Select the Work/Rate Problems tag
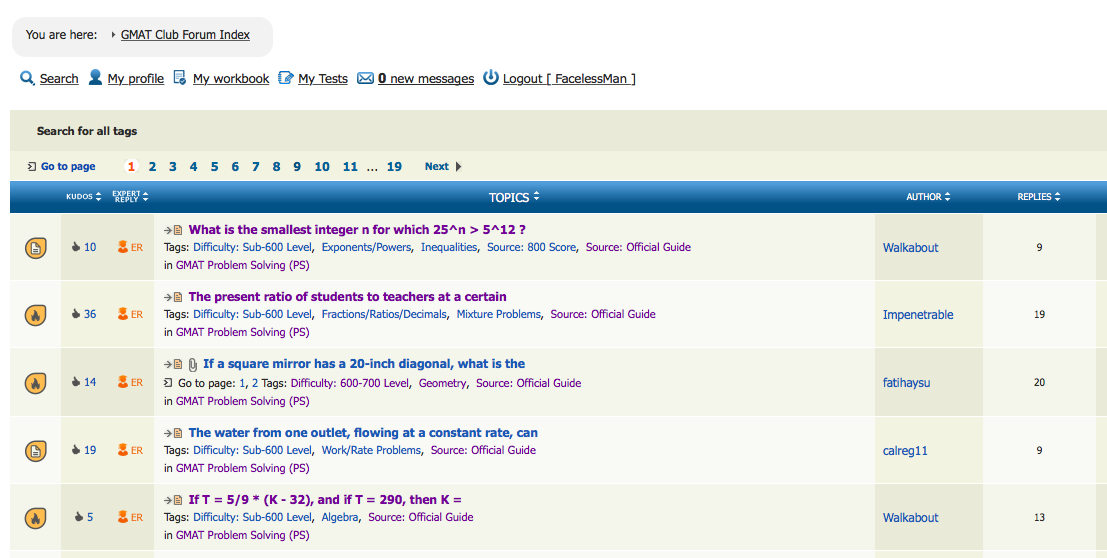 [371, 450]
